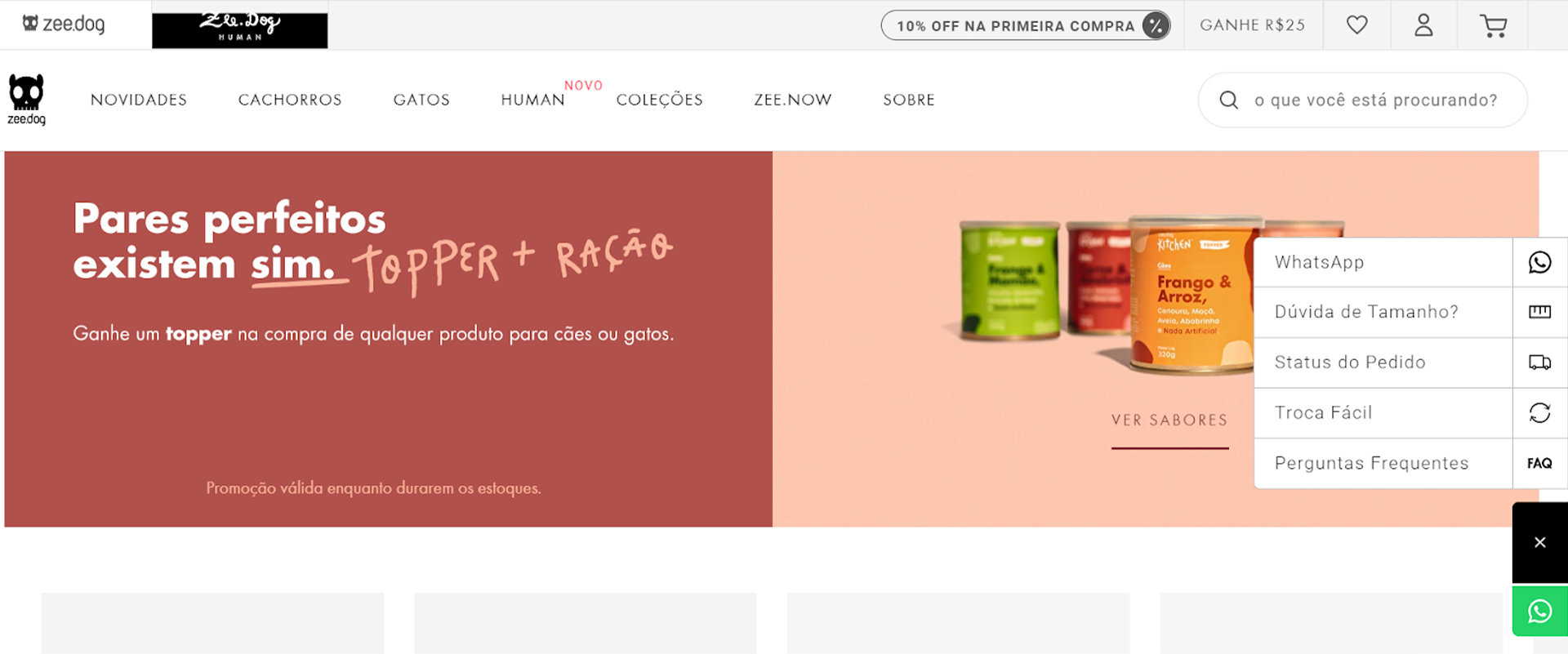
Task: Click the Zee.Dog skull logo
Action: 26,100
